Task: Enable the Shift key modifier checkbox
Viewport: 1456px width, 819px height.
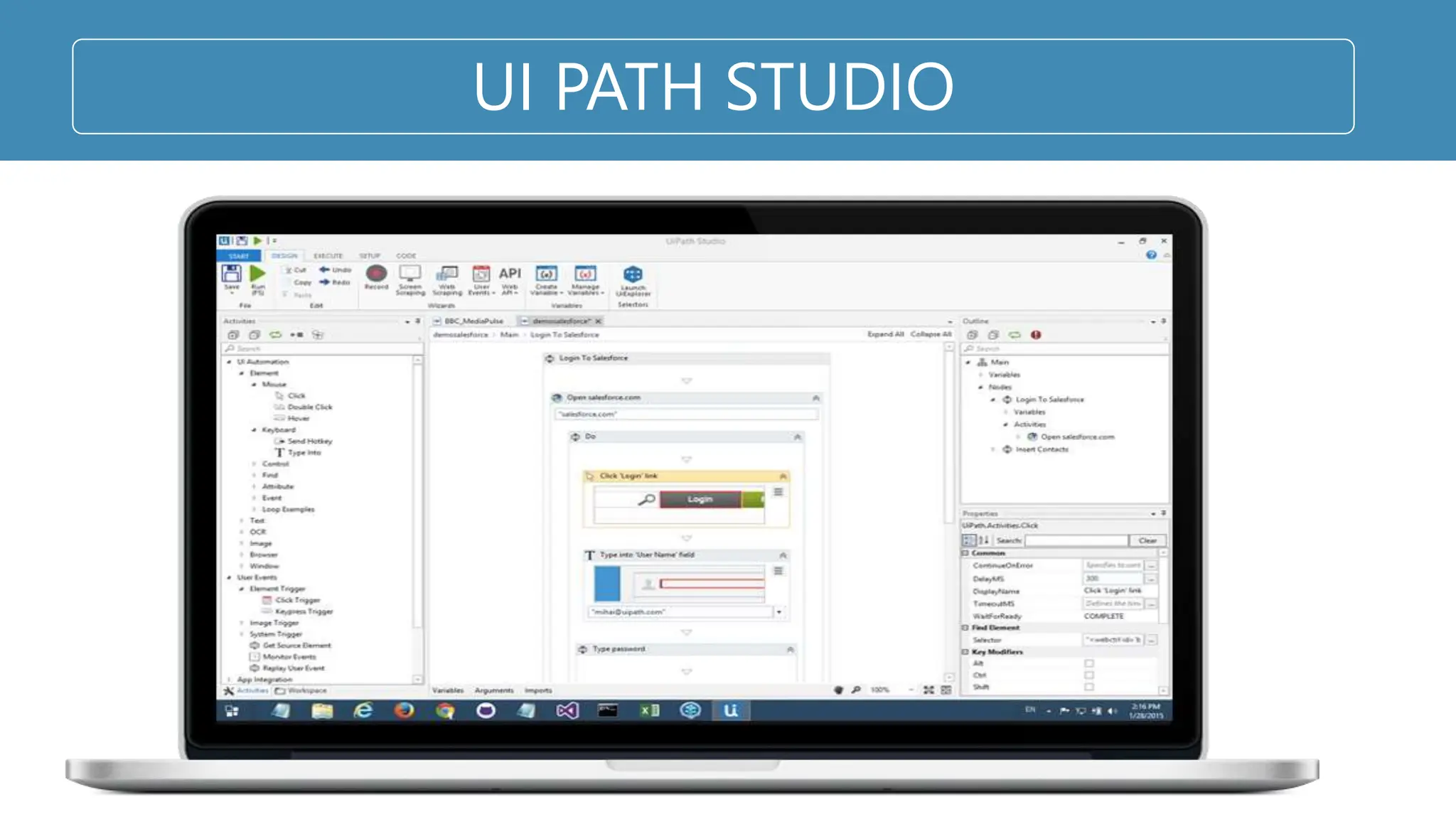Action: (x=1089, y=687)
